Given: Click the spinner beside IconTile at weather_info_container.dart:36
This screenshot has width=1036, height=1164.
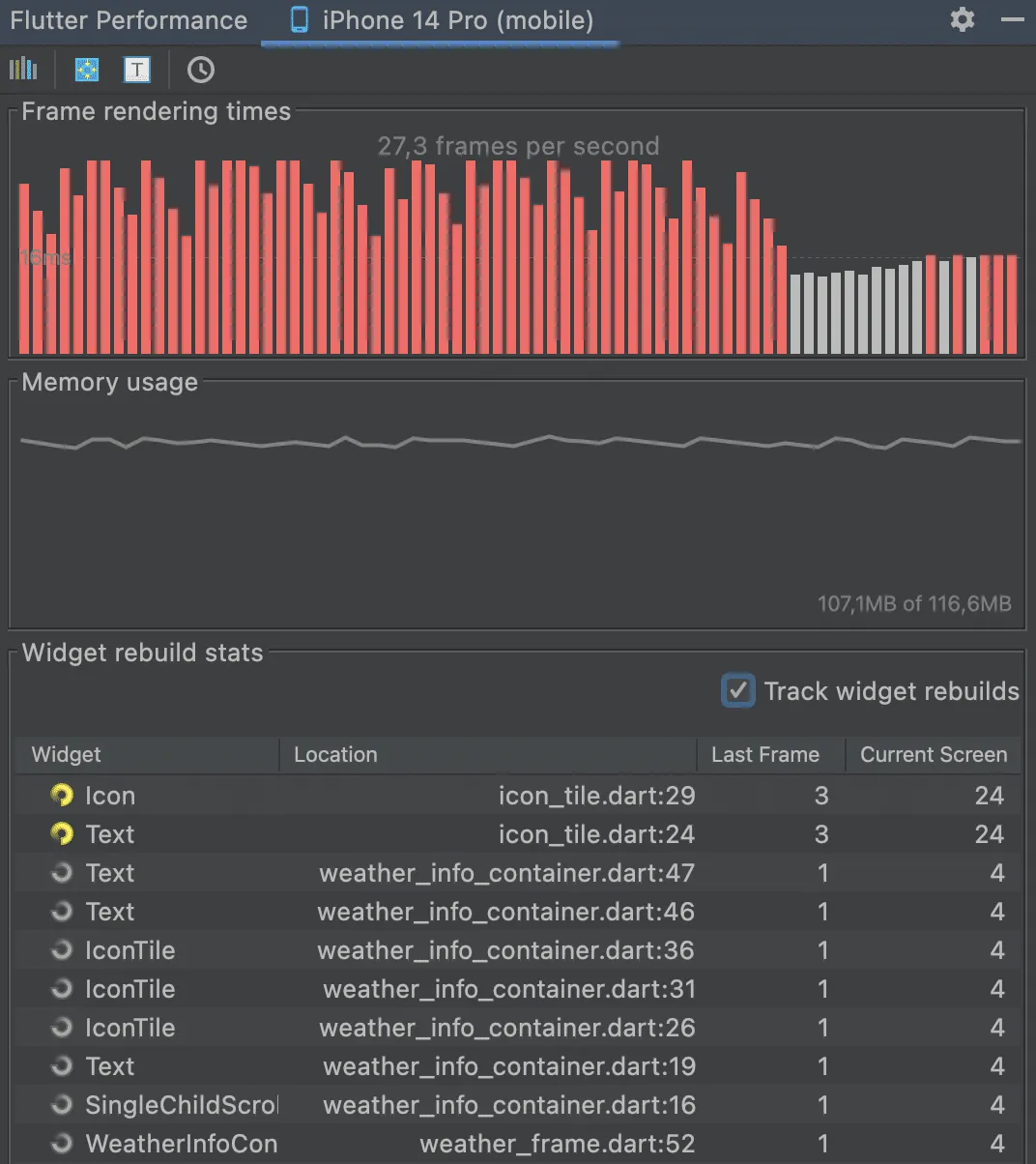Looking at the screenshot, I should coord(60,949).
